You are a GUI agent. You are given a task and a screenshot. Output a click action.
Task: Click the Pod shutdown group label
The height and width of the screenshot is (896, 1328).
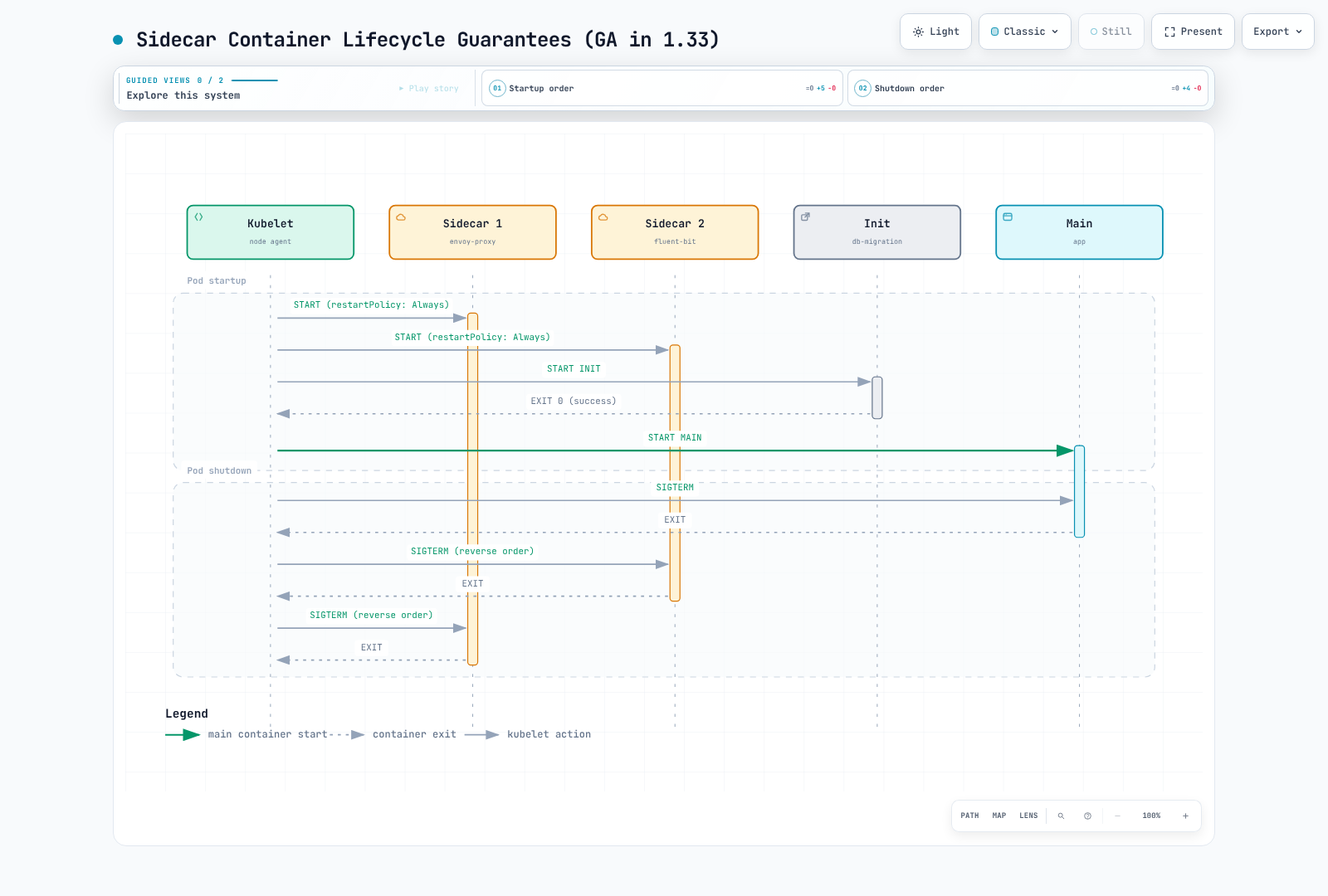point(219,470)
